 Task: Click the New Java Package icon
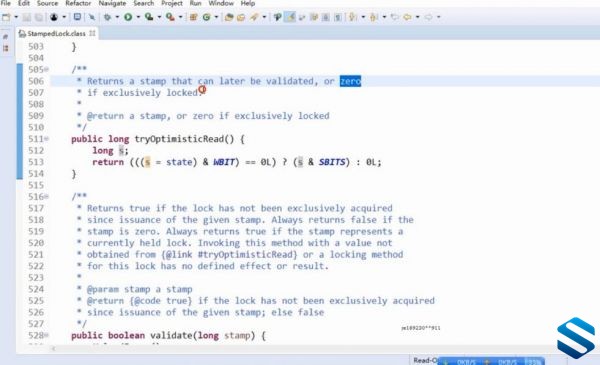tap(194, 17)
